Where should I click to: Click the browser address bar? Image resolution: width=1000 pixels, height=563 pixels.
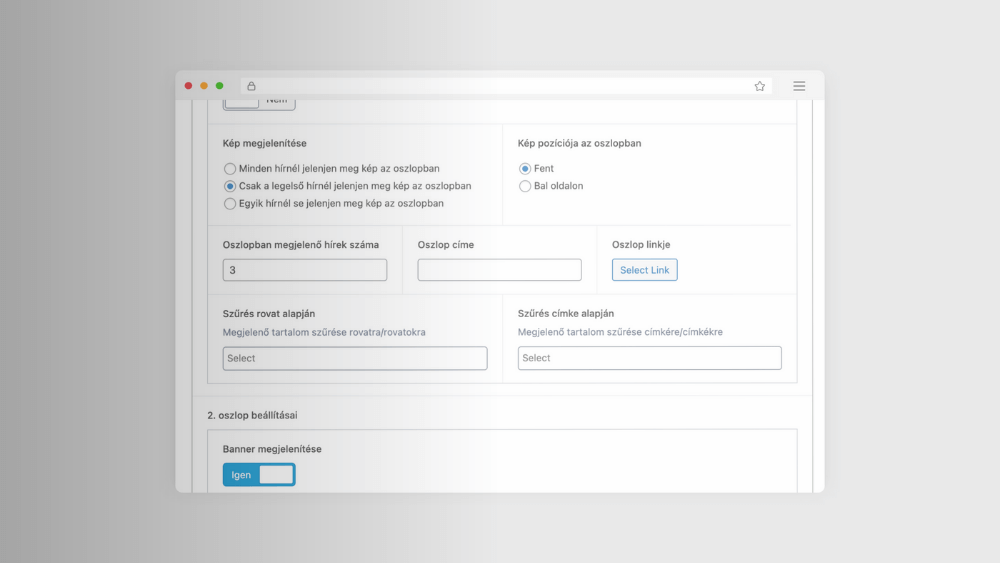[x=506, y=86]
